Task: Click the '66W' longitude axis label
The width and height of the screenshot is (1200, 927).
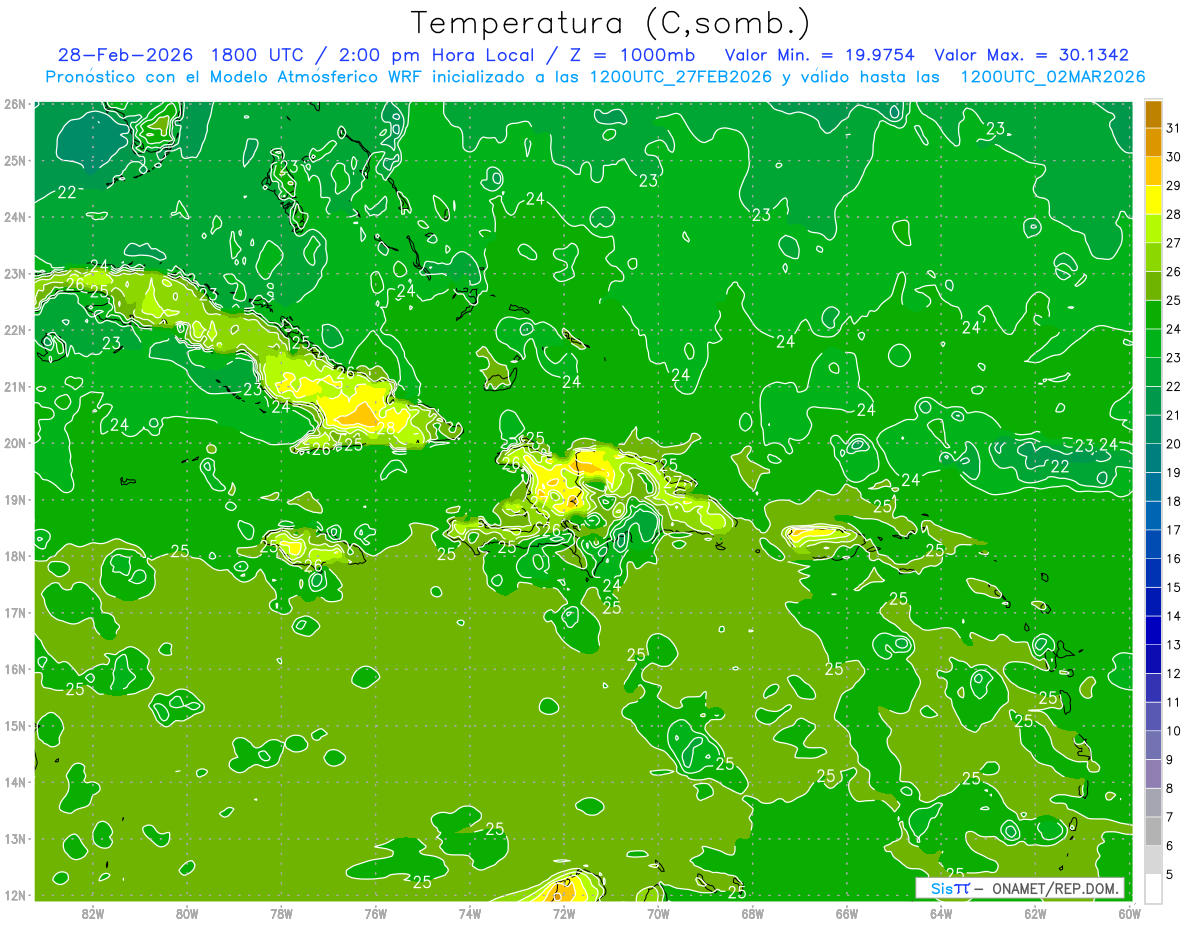Action: (x=847, y=913)
